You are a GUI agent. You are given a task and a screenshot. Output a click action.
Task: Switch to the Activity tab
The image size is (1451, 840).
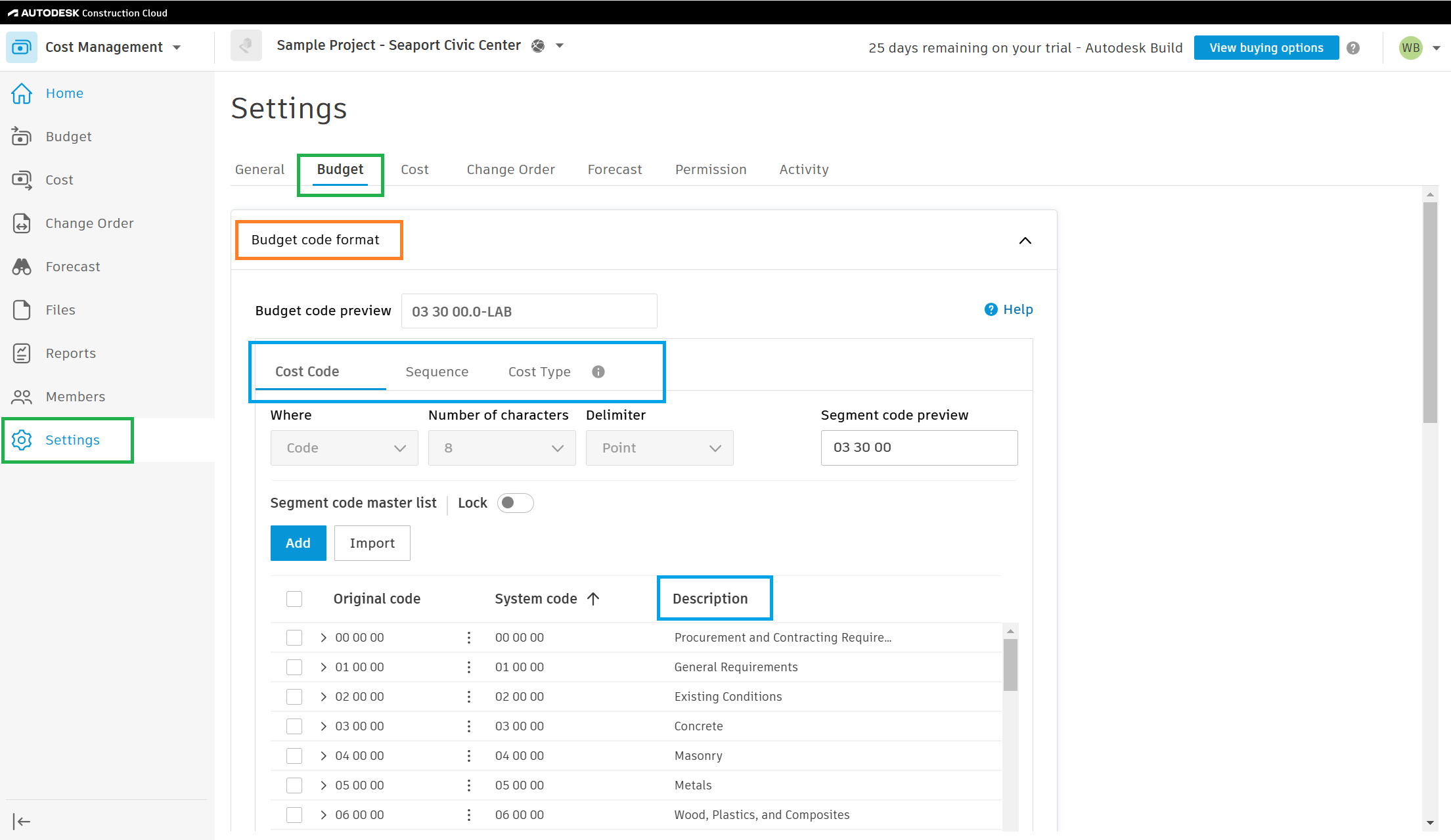804,169
